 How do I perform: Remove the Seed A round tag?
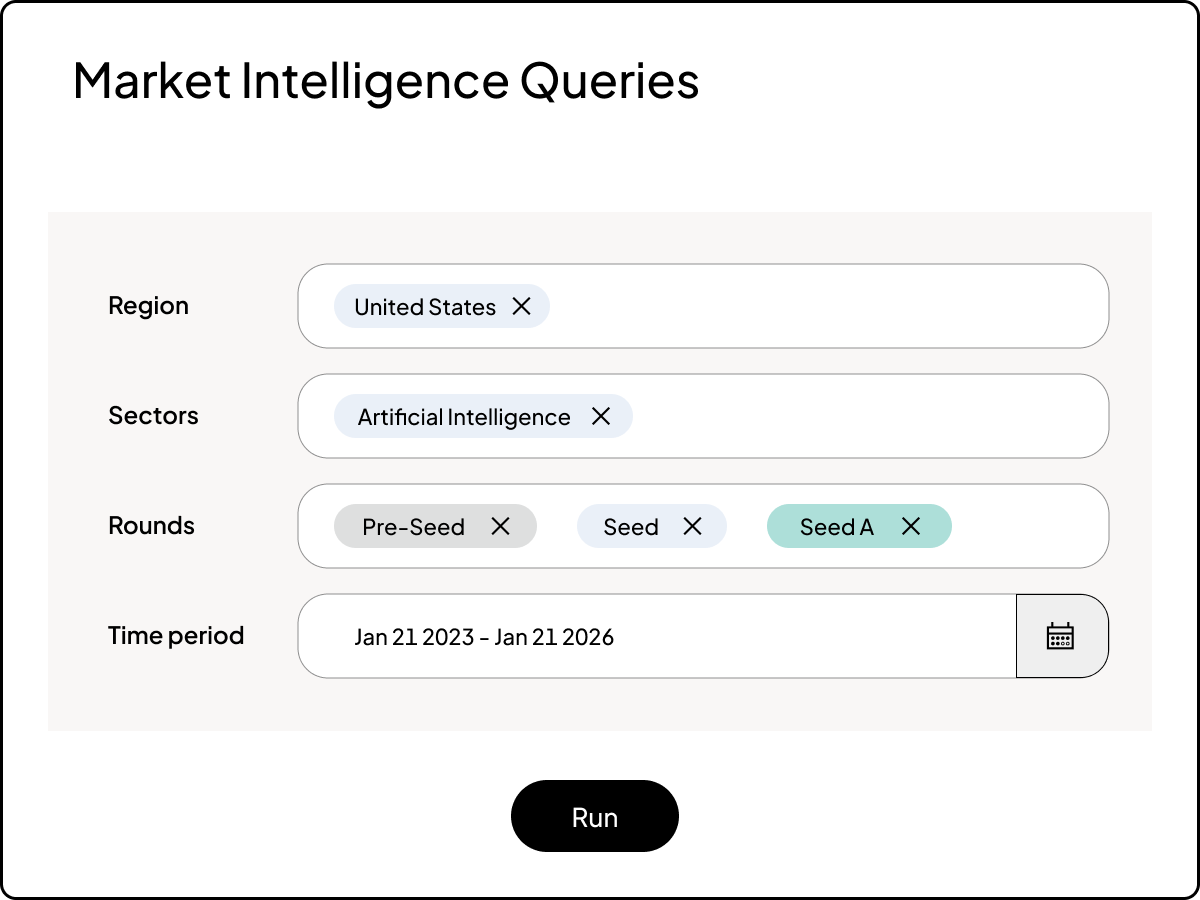pyautogui.click(x=910, y=526)
